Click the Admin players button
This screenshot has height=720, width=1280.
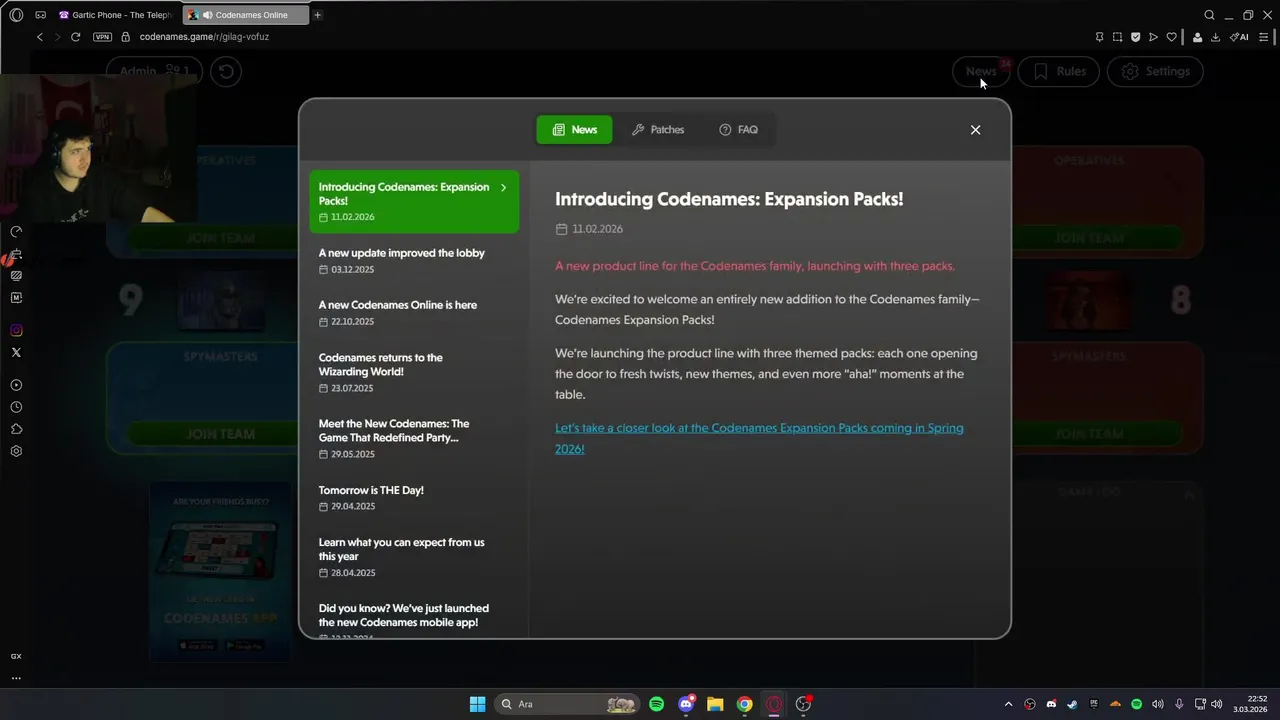click(154, 71)
